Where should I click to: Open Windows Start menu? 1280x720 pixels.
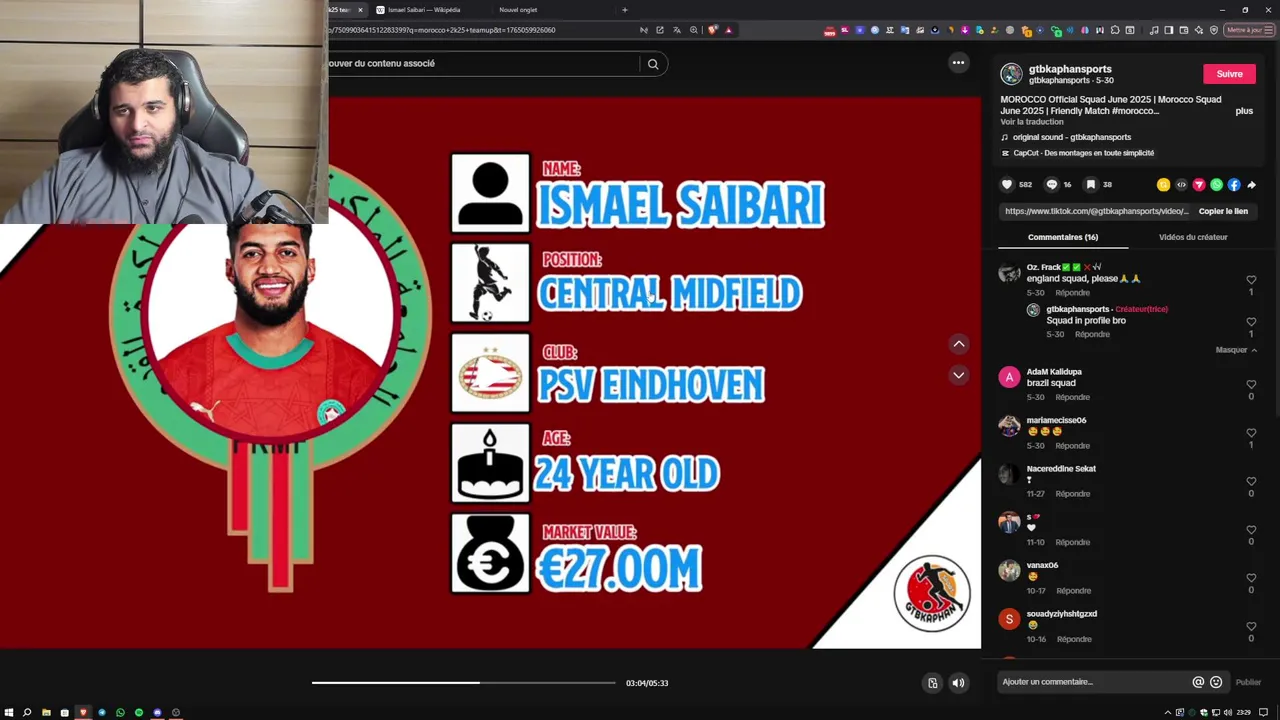coord(9,712)
